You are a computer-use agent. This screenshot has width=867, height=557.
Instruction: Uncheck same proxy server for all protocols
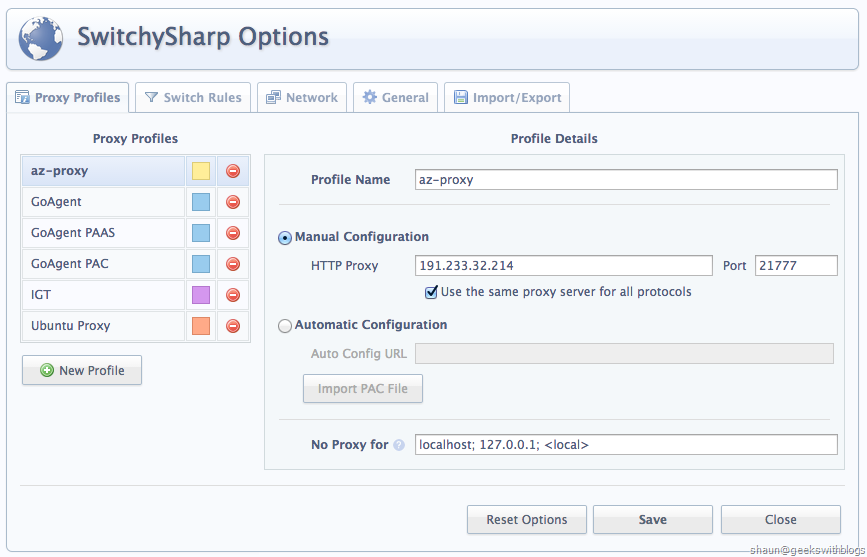(x=431, y=292)
